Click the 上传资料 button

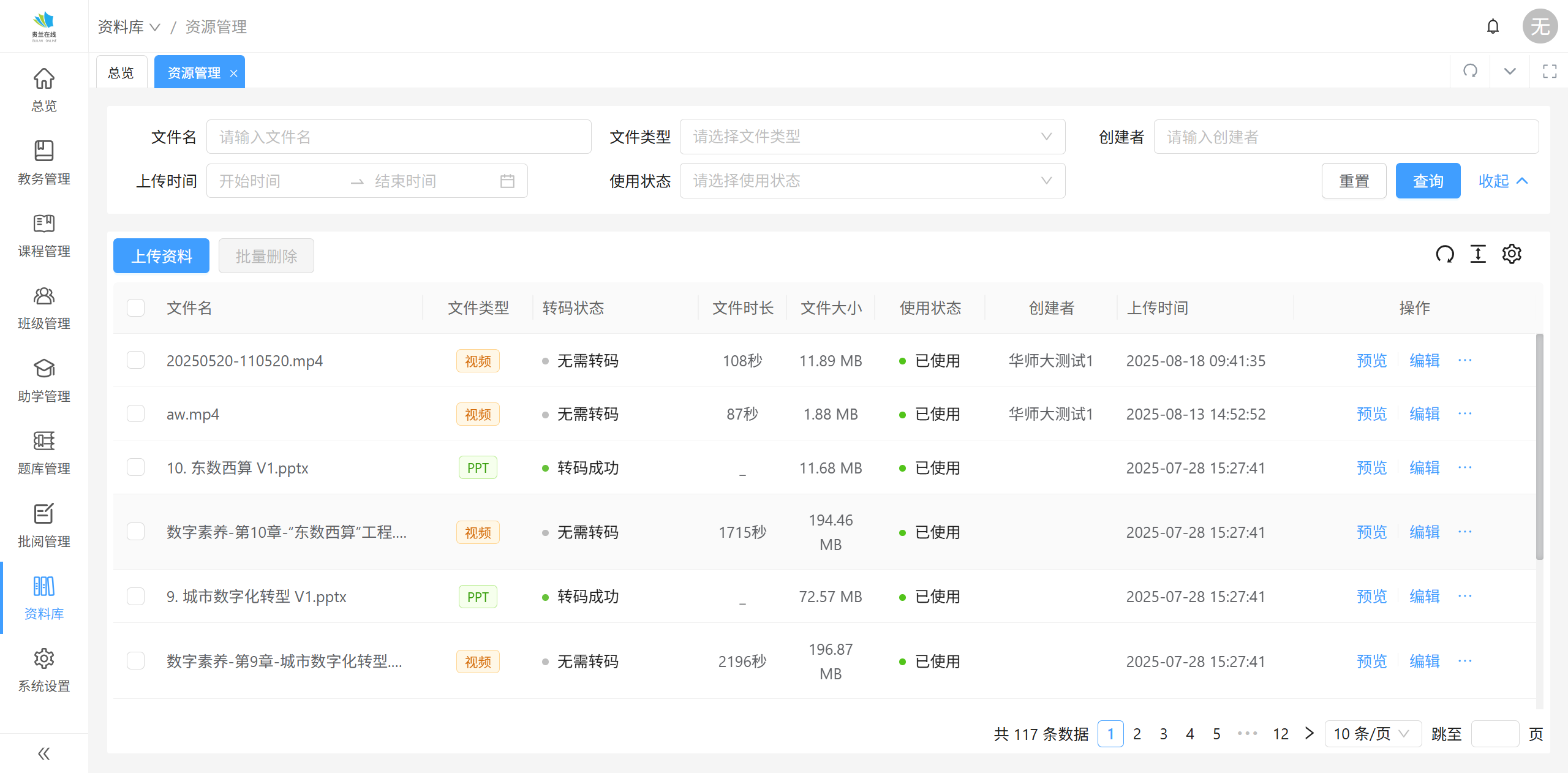click(x=161, y=256)
